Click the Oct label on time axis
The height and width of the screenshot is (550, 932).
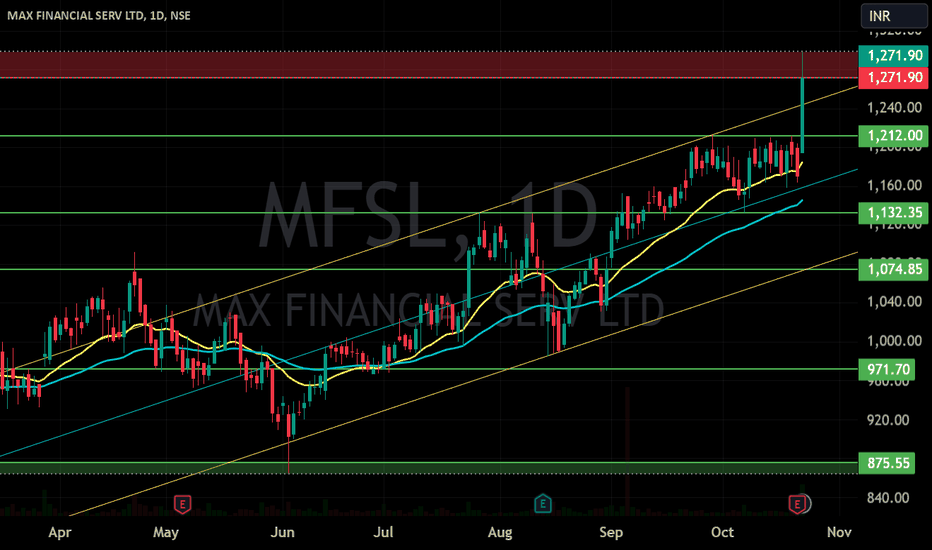[x=722, y=532]
